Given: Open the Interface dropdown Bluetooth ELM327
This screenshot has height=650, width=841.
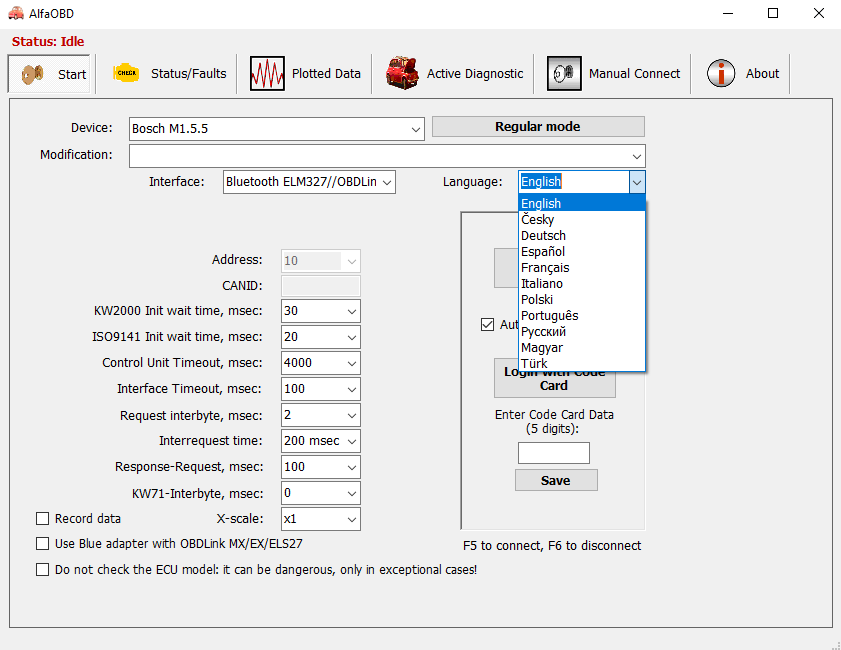Looking at the screenshot, I should [387, 182].
